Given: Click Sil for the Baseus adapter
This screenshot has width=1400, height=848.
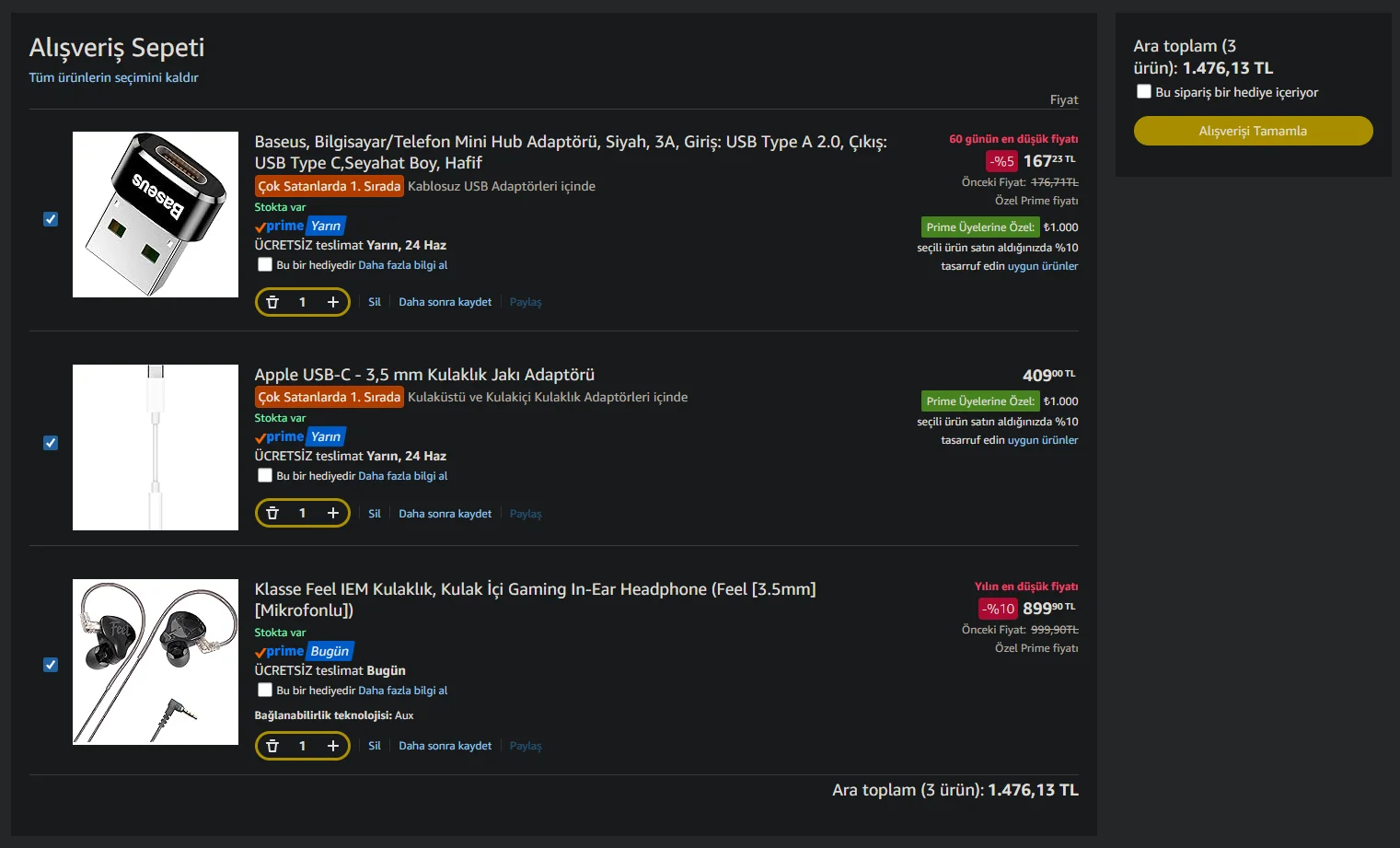Looking at the screenshot, I should (375, 302).
